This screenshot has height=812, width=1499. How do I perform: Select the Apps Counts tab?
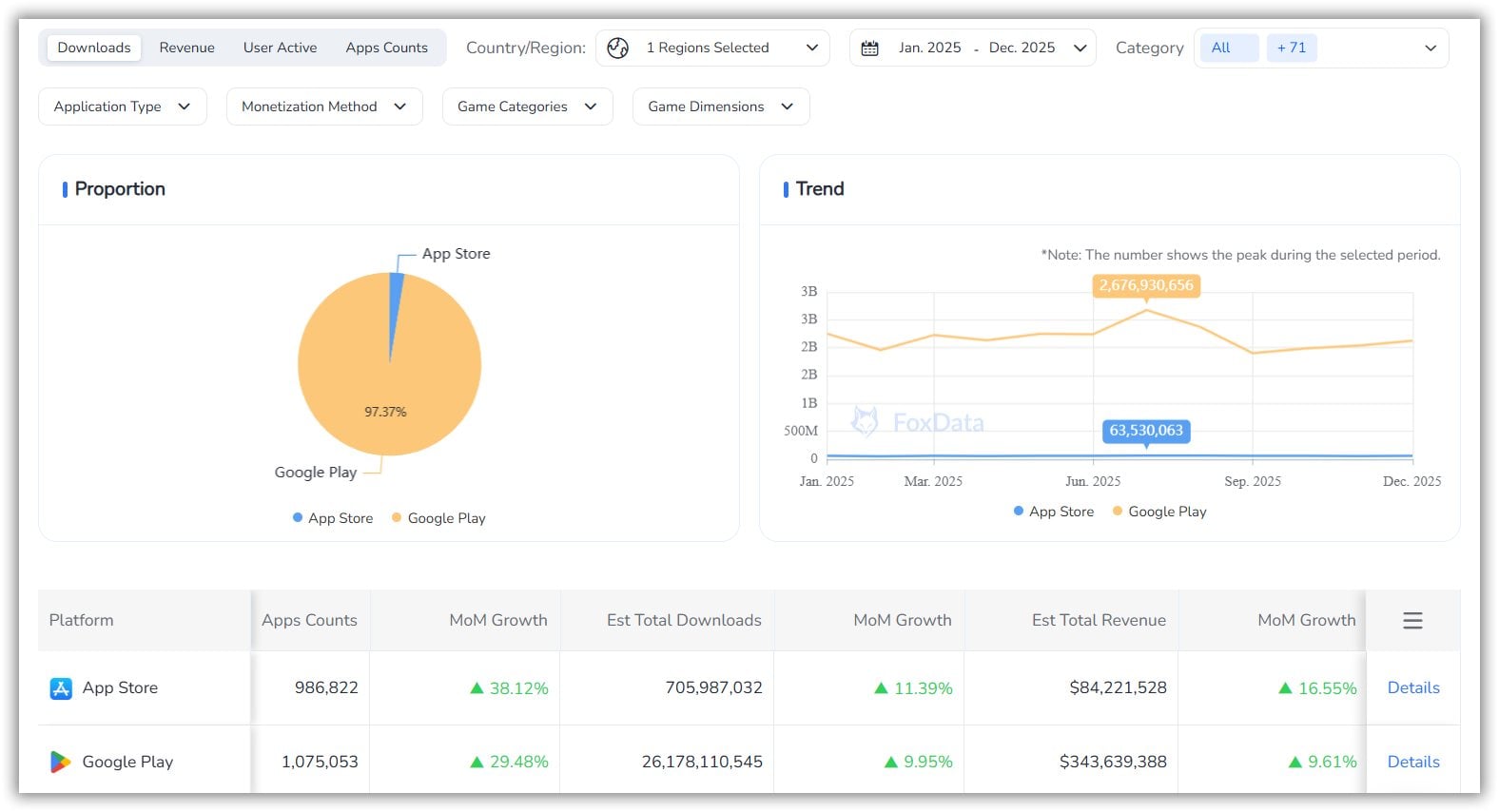[386, 48]
